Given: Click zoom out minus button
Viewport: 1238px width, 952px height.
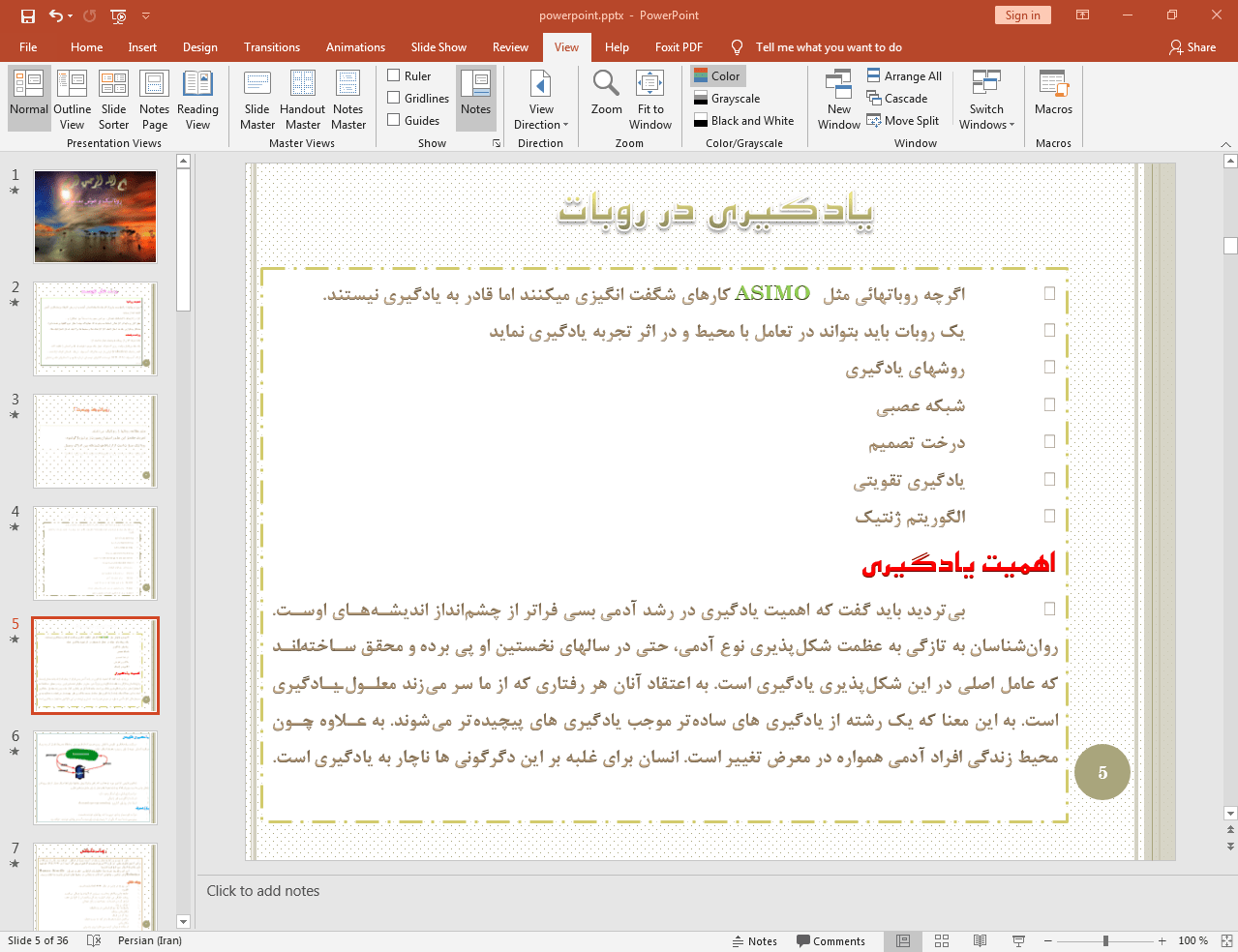Looking at the screenshot, I should pos(1047,940).
